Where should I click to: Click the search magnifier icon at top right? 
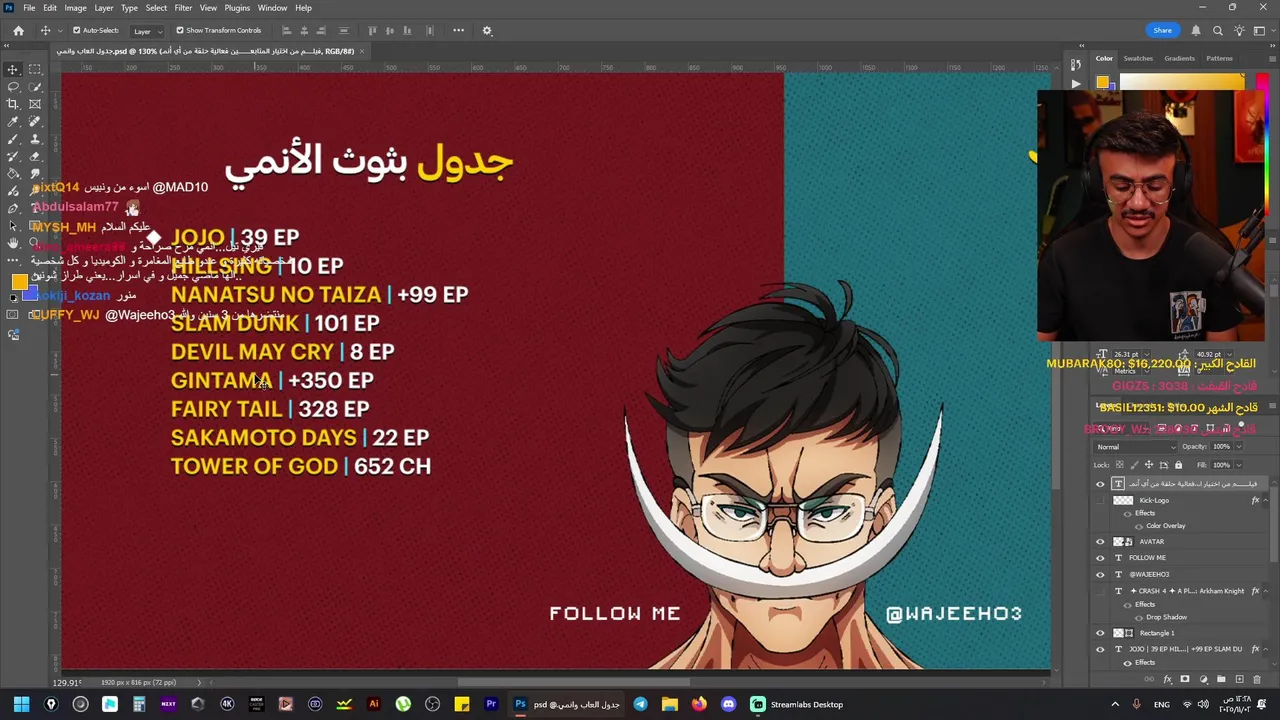(1218, 30)
